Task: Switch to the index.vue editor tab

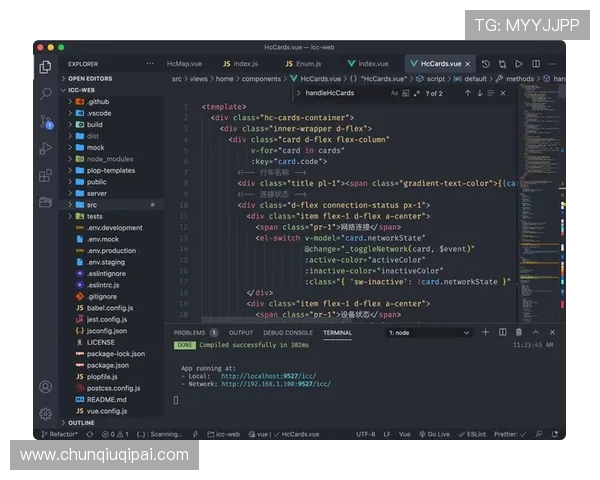Action: [372, 63]
